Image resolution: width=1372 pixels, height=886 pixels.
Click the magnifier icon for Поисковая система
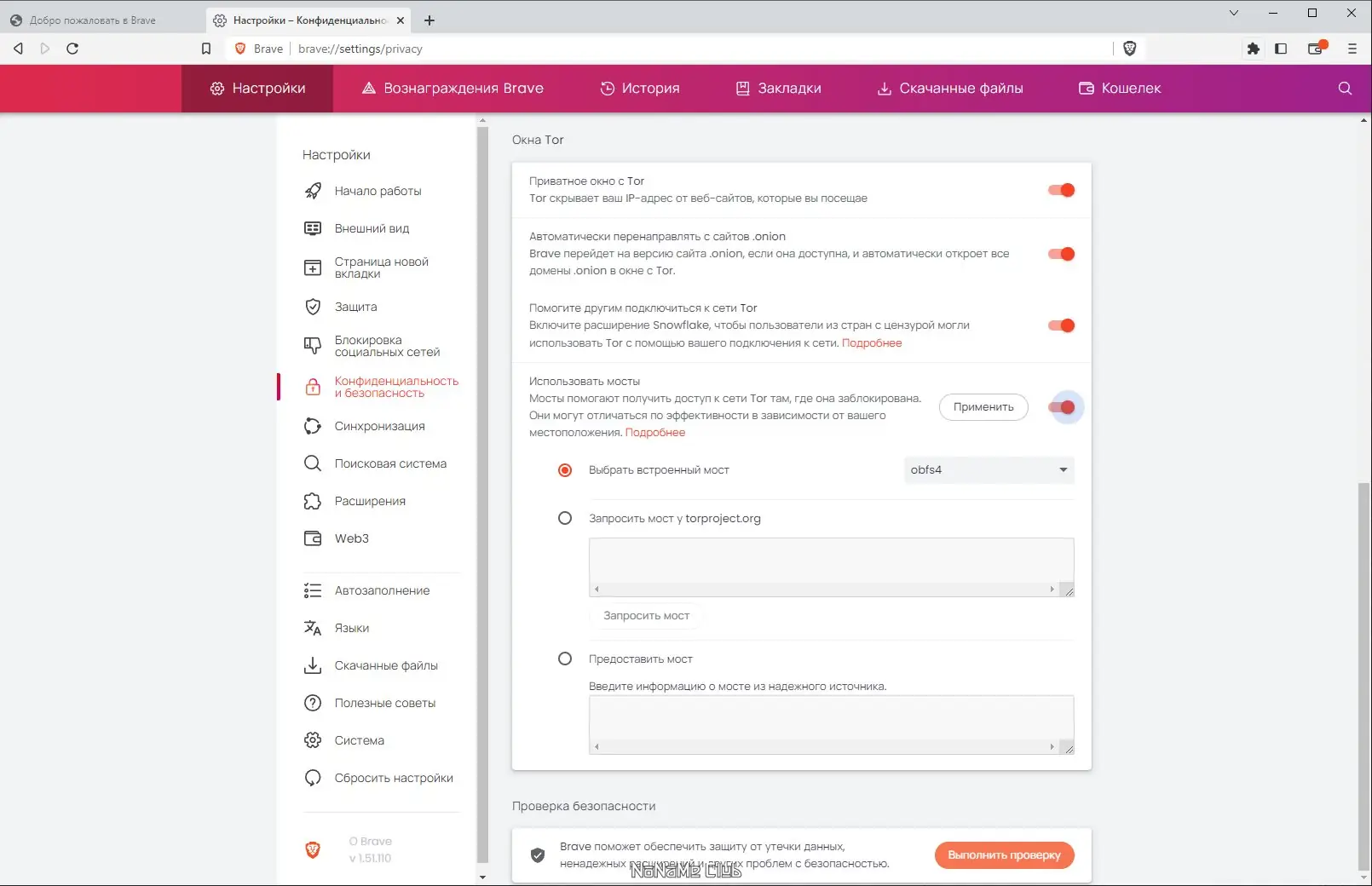pos(313,463)
